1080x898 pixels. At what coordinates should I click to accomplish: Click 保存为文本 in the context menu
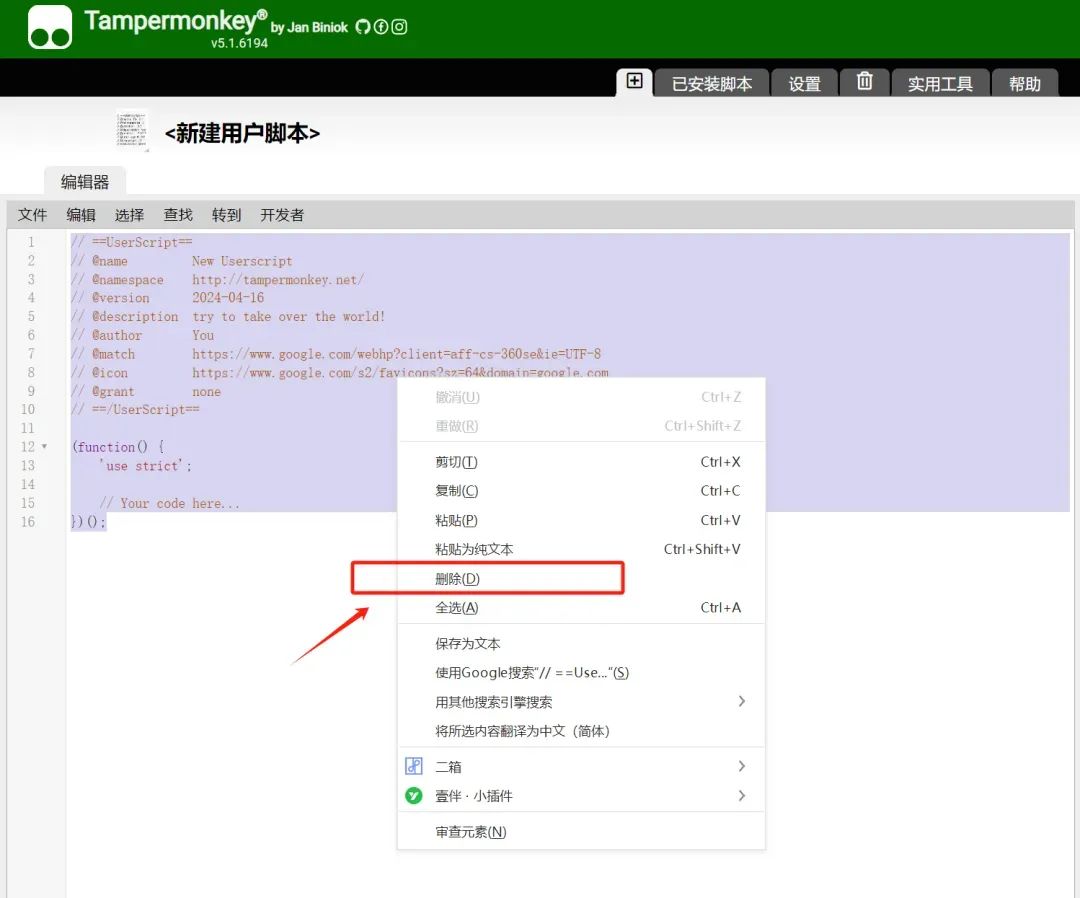(467, 643)
